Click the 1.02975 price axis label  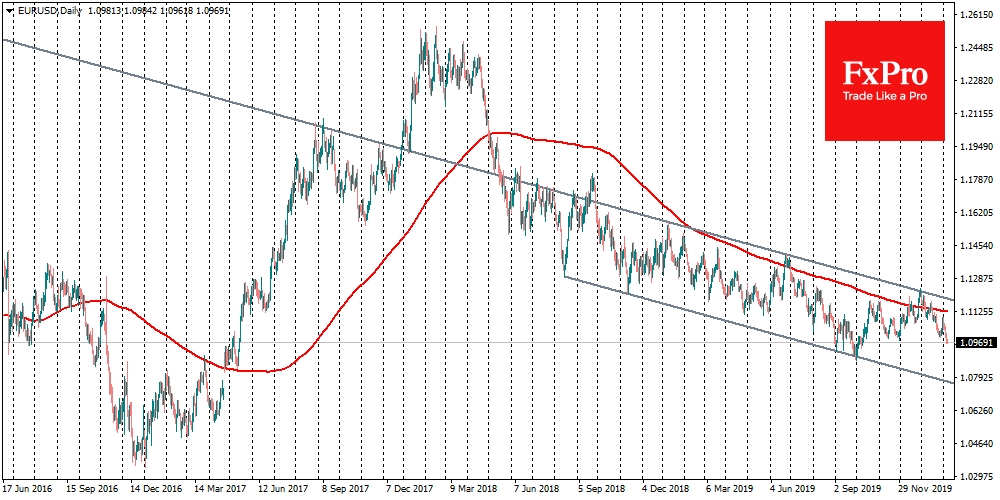(978, 476)
